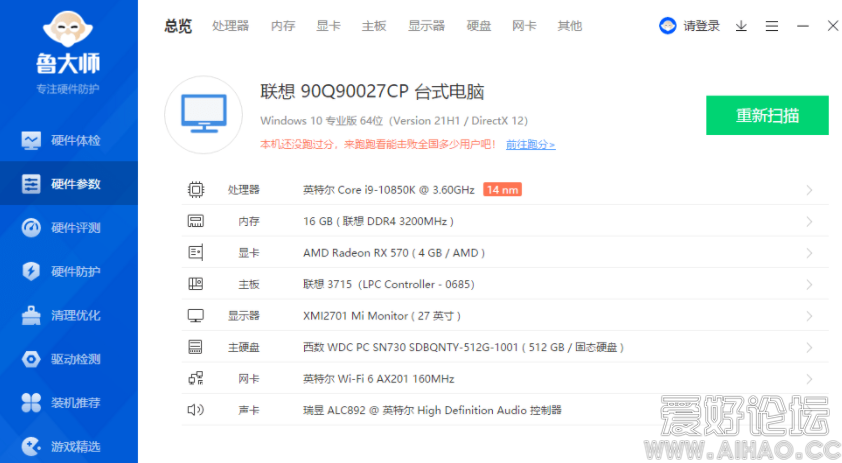Click the 请登录 login text

(701, 26)
